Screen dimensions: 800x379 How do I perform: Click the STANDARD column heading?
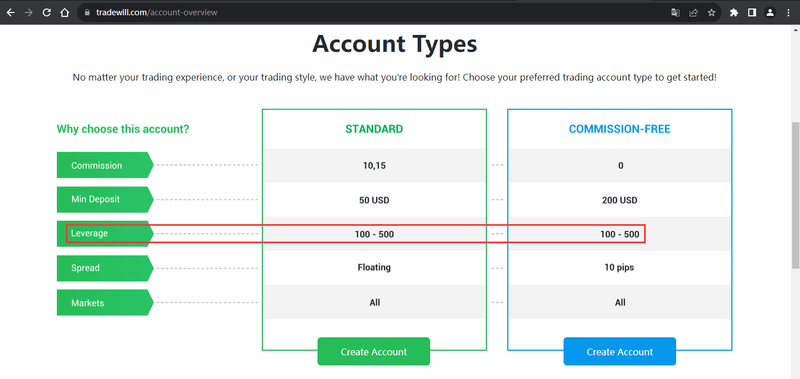pyautogui.click(x=374, y=129)
